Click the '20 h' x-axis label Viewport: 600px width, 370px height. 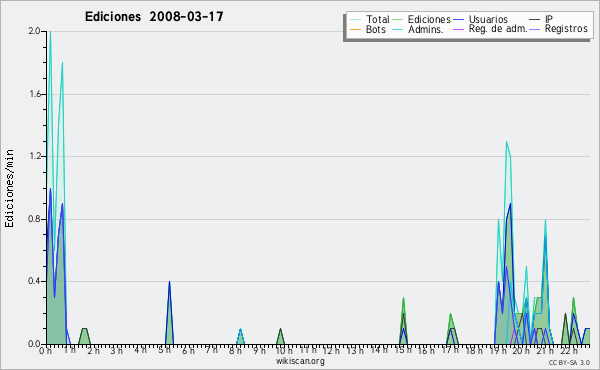click(521, 351)
